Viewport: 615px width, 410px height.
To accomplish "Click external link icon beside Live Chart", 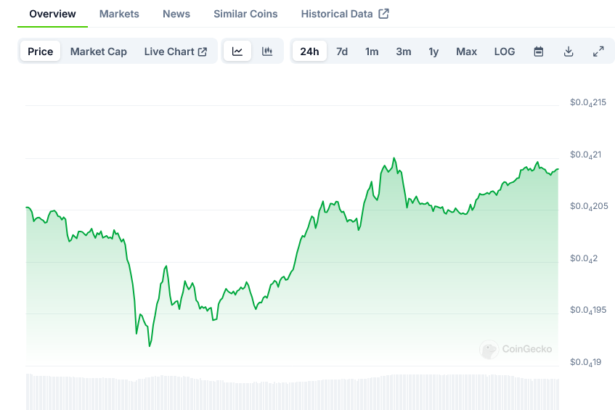I will pos(202,52).
